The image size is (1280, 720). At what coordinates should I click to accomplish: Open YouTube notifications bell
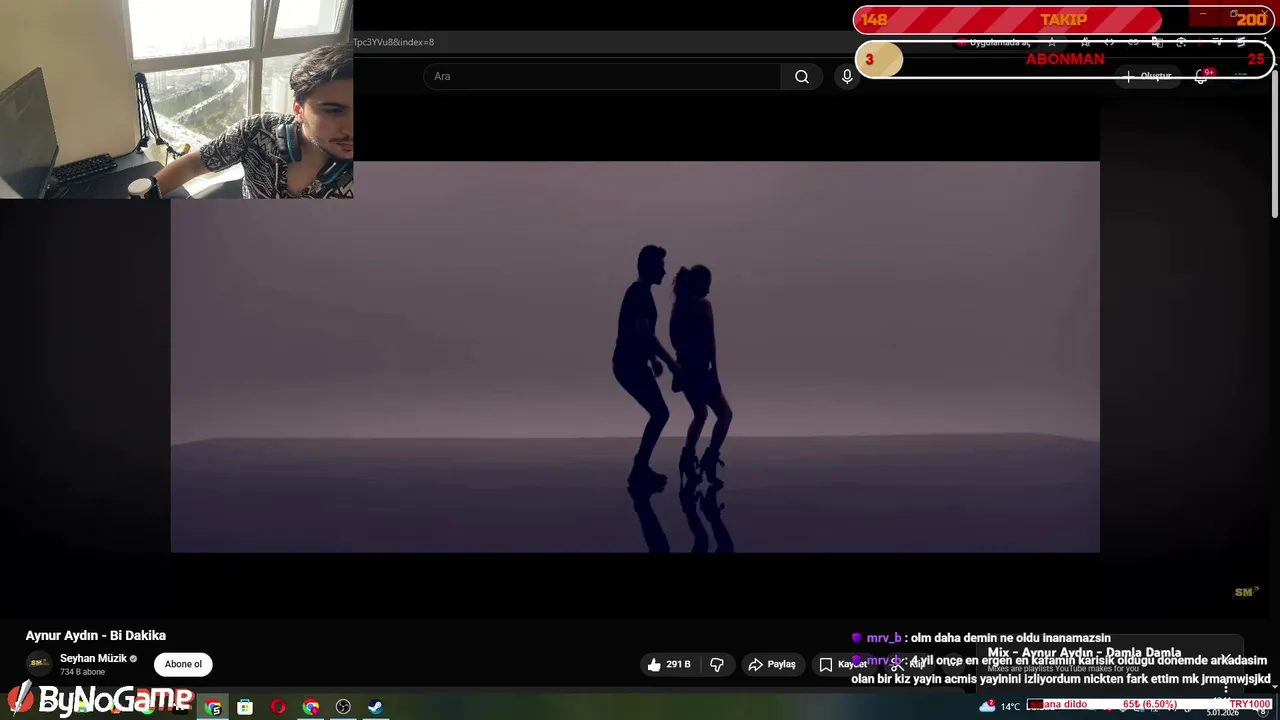coord(1201,77)
